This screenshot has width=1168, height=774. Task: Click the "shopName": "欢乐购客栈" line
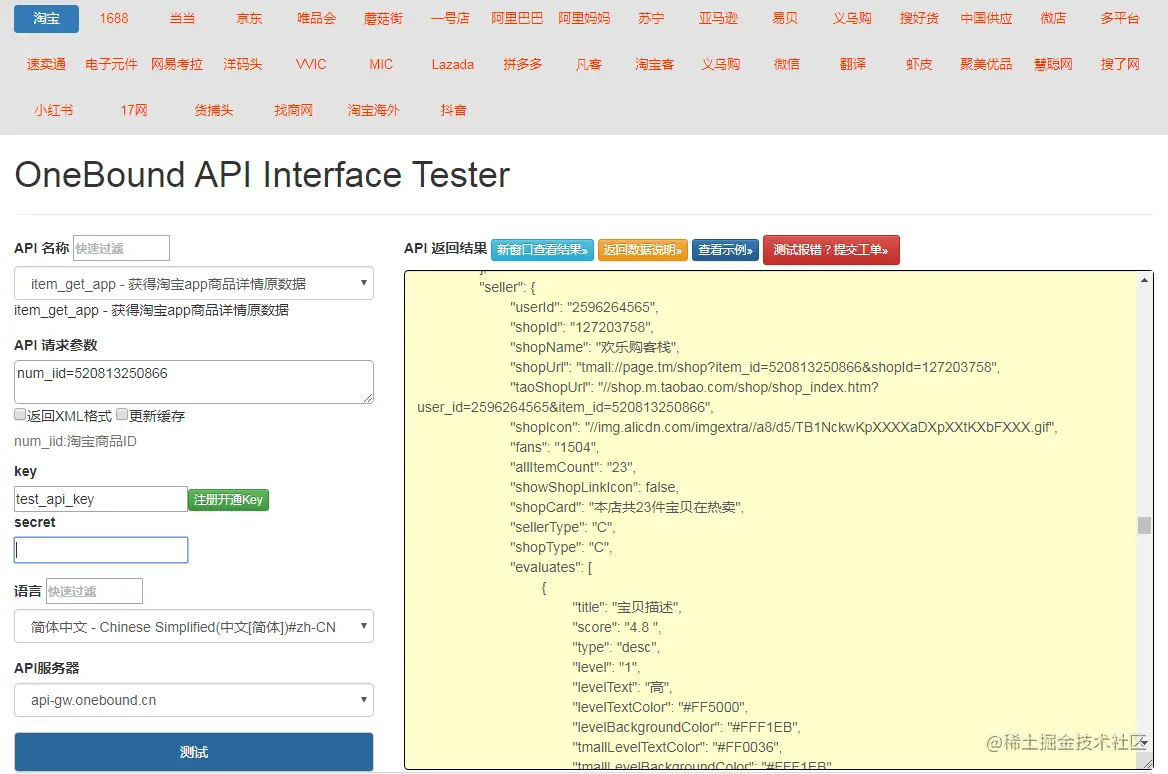coord(594,347)
